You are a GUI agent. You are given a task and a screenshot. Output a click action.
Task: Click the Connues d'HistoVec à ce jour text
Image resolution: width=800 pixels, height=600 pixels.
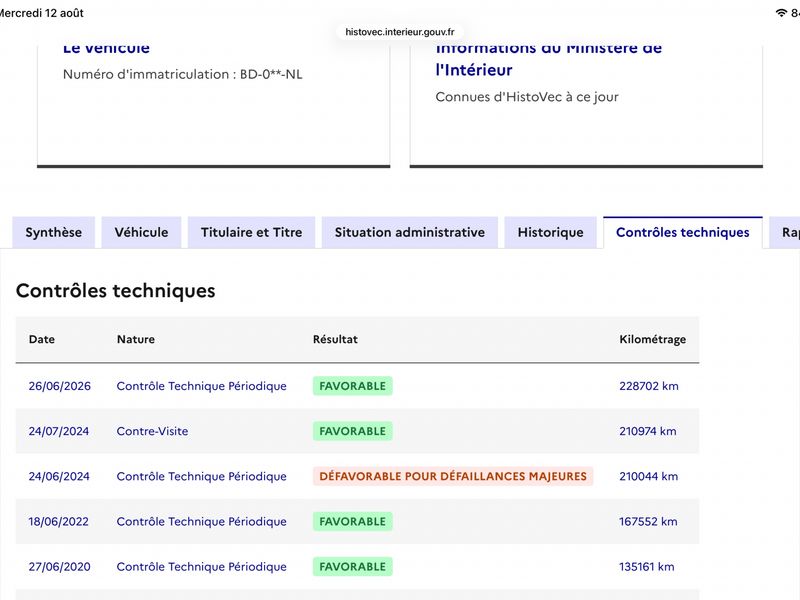coord(527,97)
